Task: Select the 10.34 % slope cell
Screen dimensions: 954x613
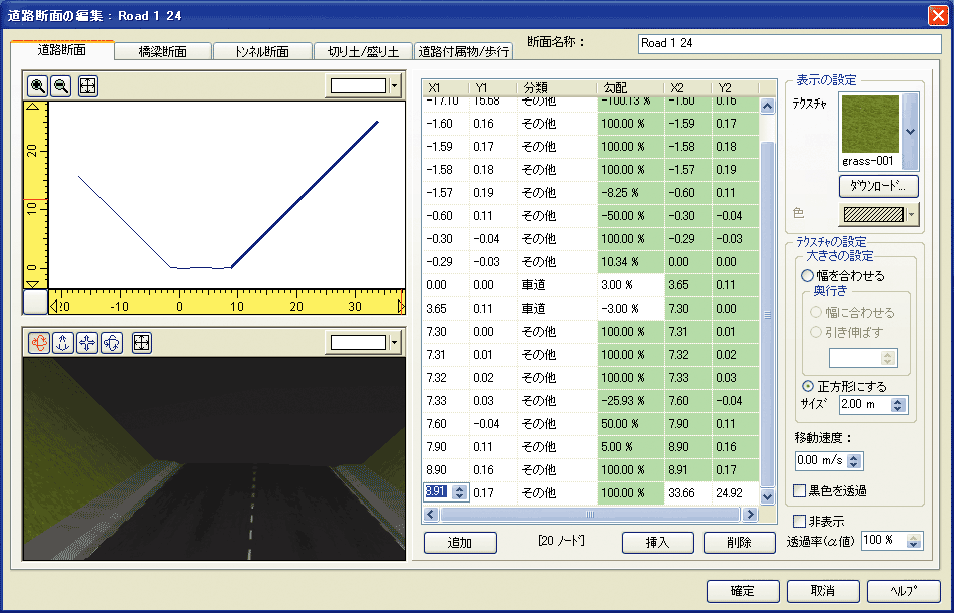Action: coord(631,261)
